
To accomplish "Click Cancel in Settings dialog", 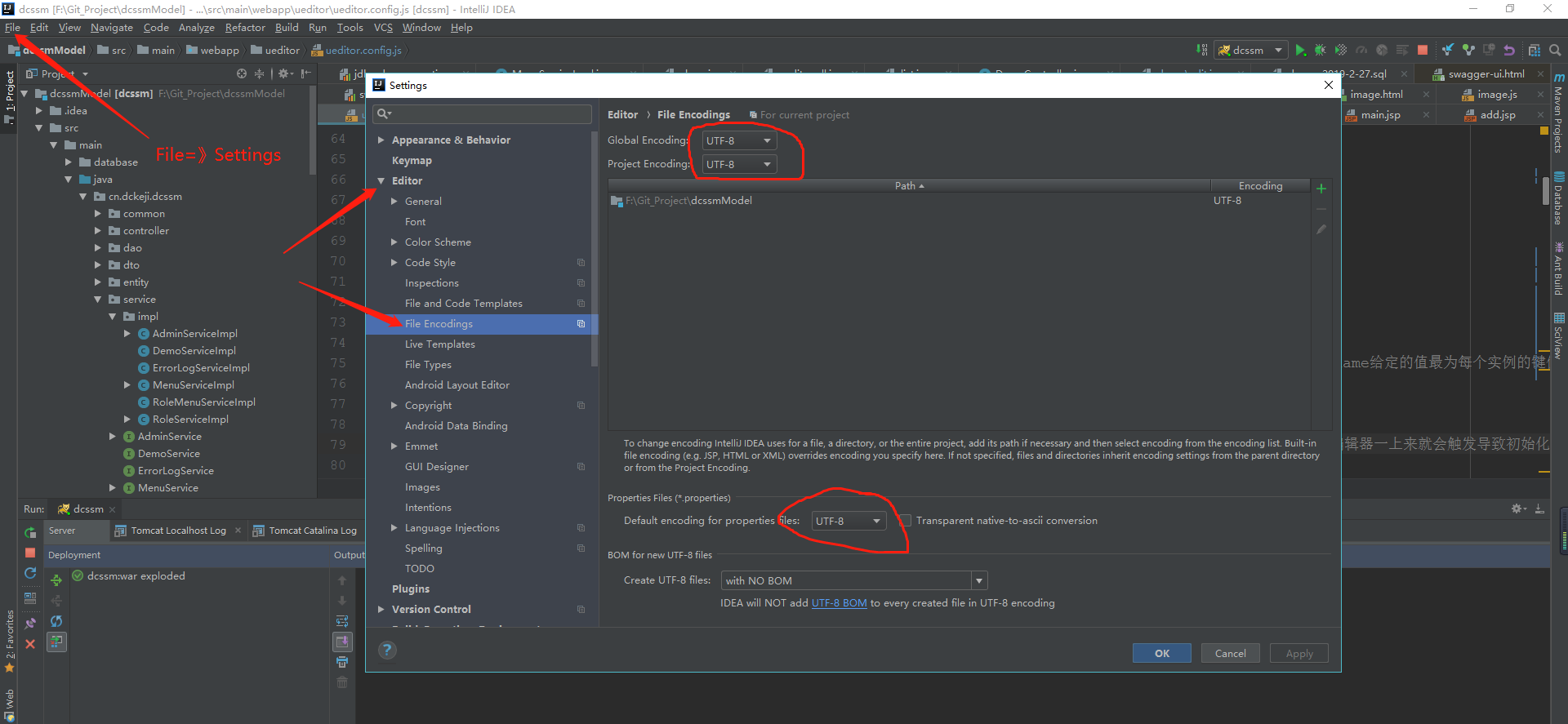I will click(x=1230, y=653).
